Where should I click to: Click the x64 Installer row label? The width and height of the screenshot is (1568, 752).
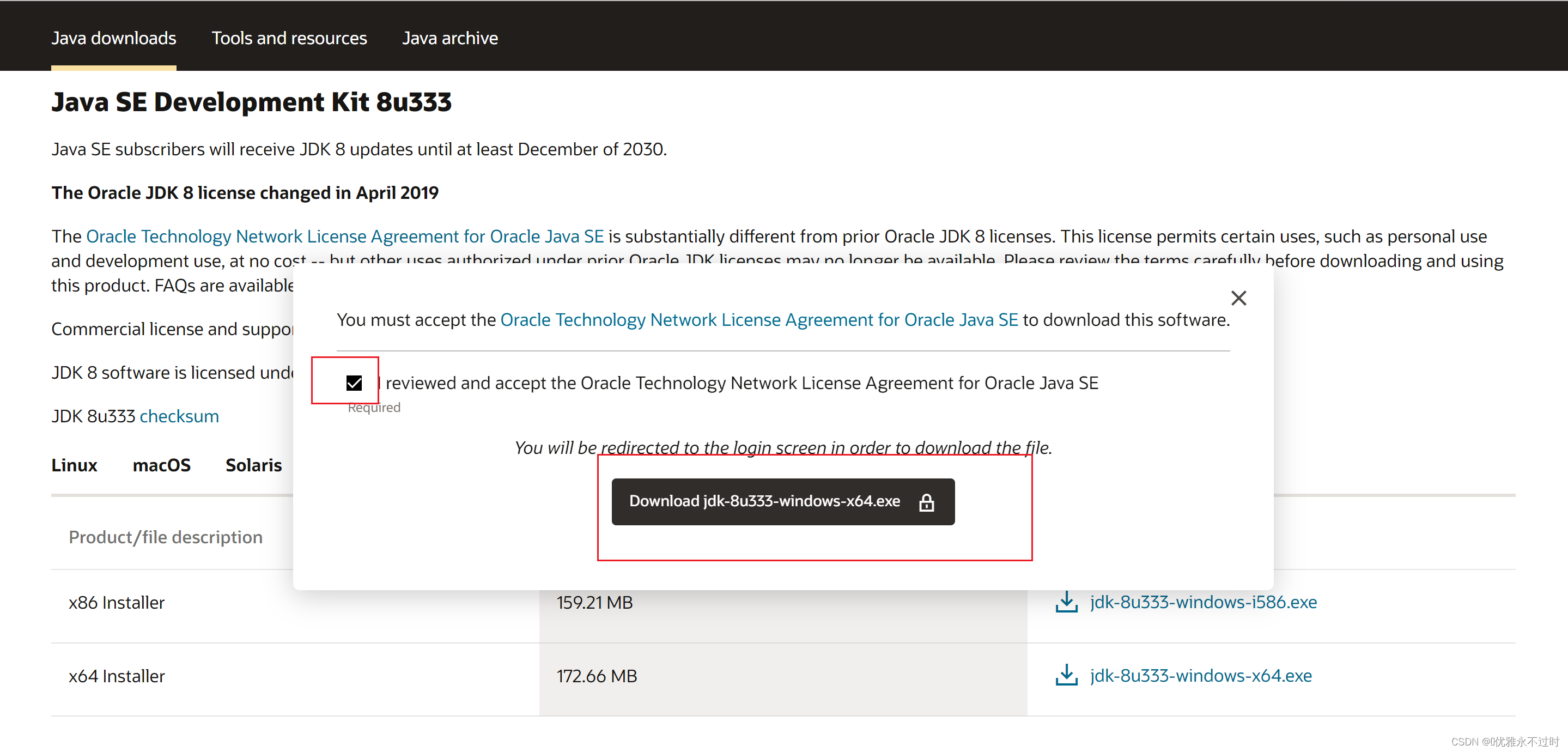(x=116, y=676)
